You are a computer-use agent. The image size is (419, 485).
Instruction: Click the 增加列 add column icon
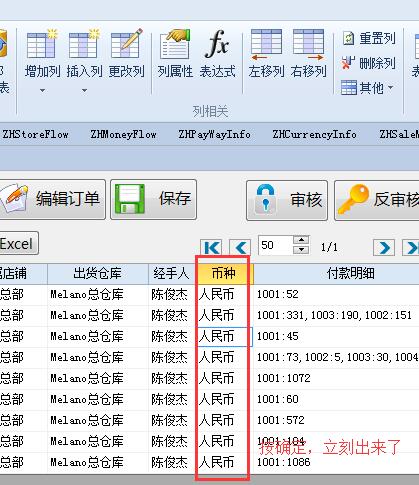42,44
